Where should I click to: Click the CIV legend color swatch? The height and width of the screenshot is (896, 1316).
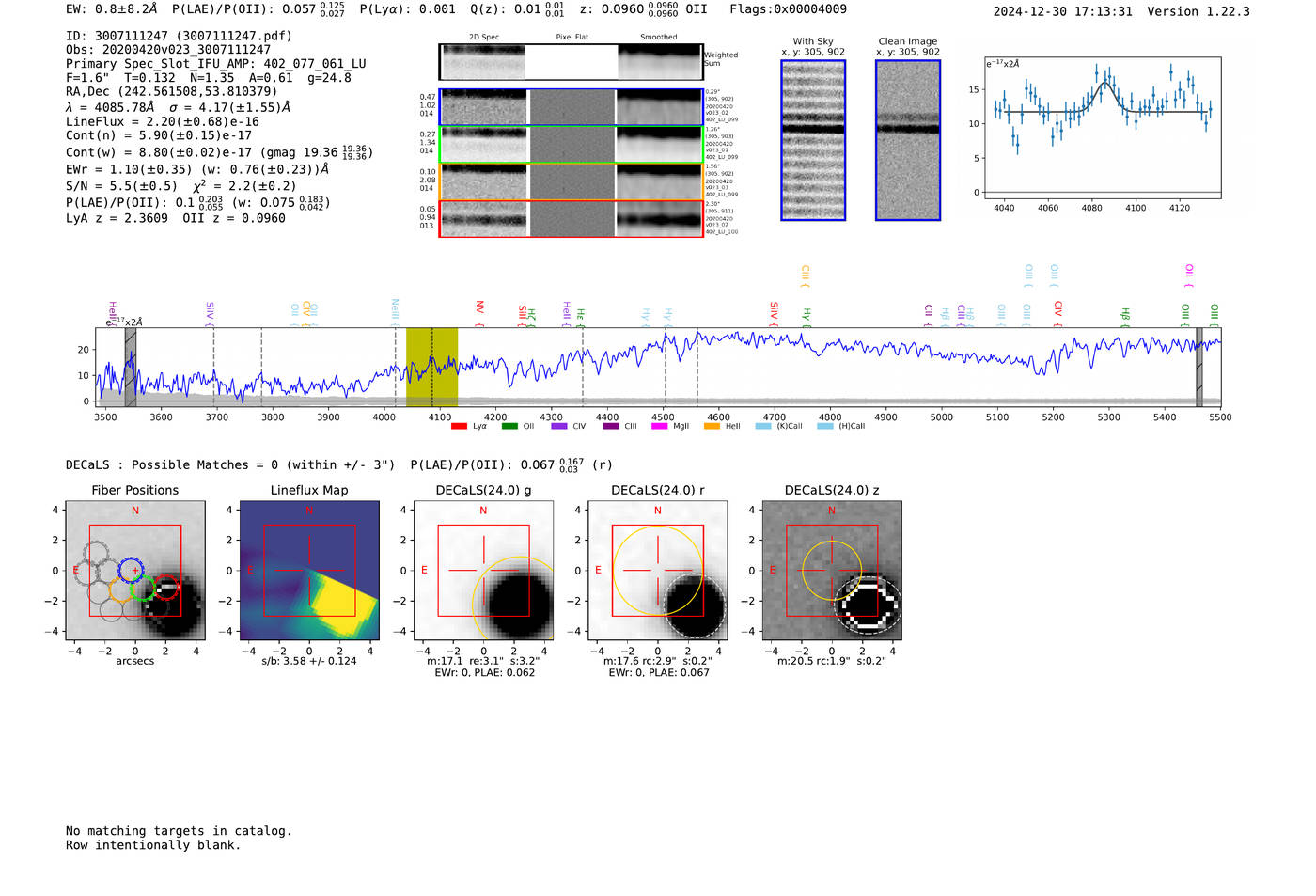pyautogui.click(x=559, y=426)
